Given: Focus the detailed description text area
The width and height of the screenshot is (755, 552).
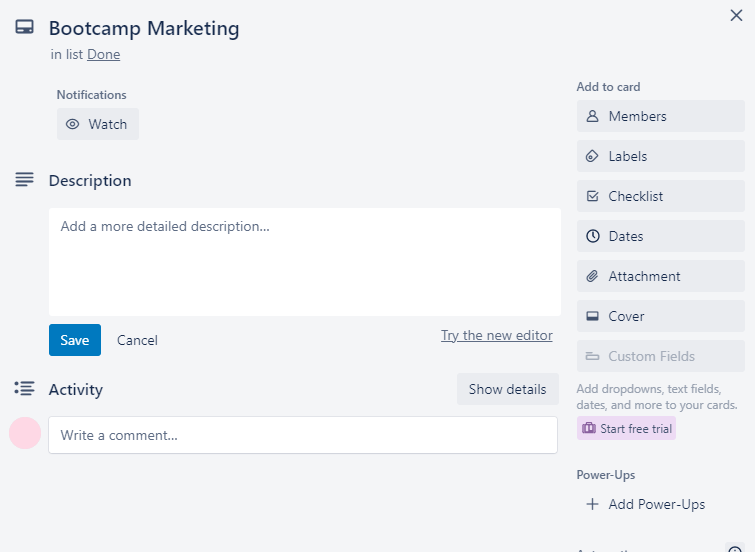Looking at the screenshot, I should 305,262.
